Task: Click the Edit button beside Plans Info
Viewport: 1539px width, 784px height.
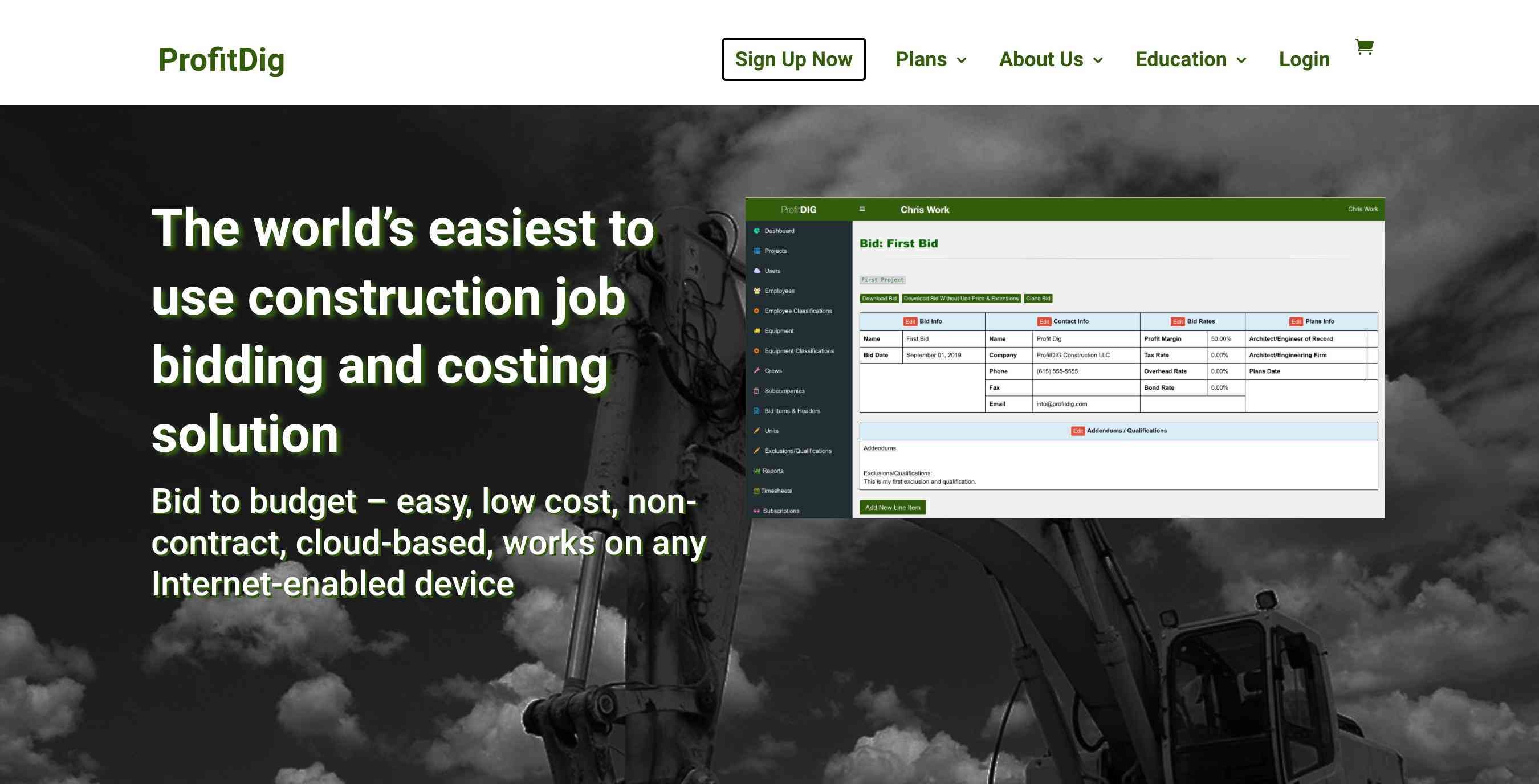Action: [1296, 321]
